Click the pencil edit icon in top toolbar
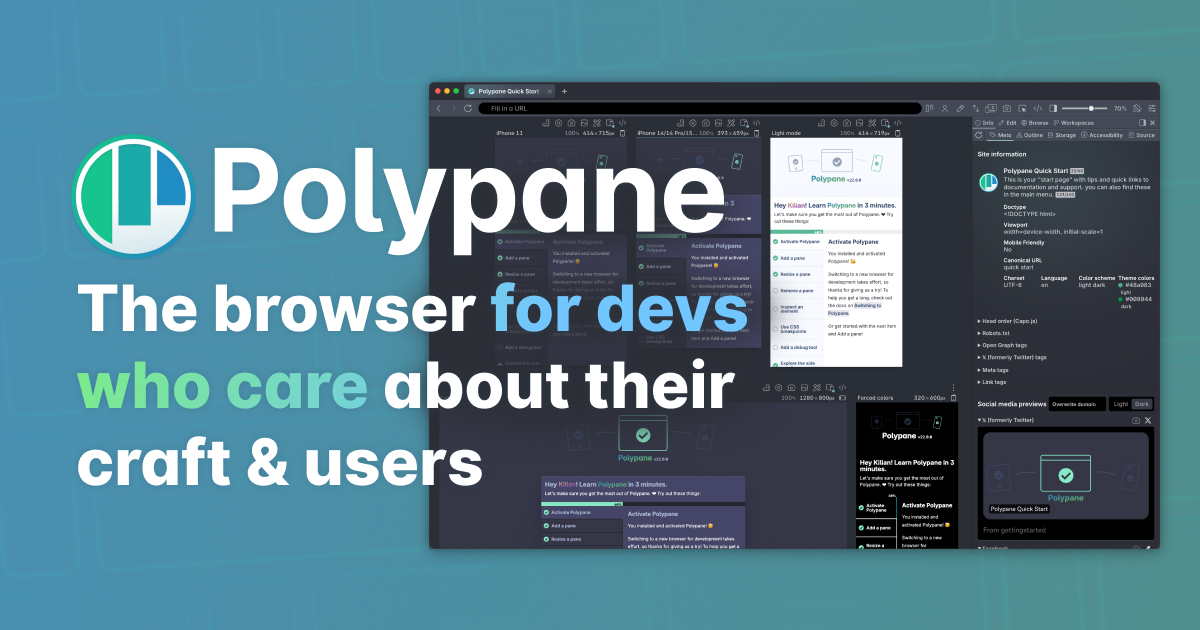1200x630 pixels. pyautogui.click(x=960, y=108)
